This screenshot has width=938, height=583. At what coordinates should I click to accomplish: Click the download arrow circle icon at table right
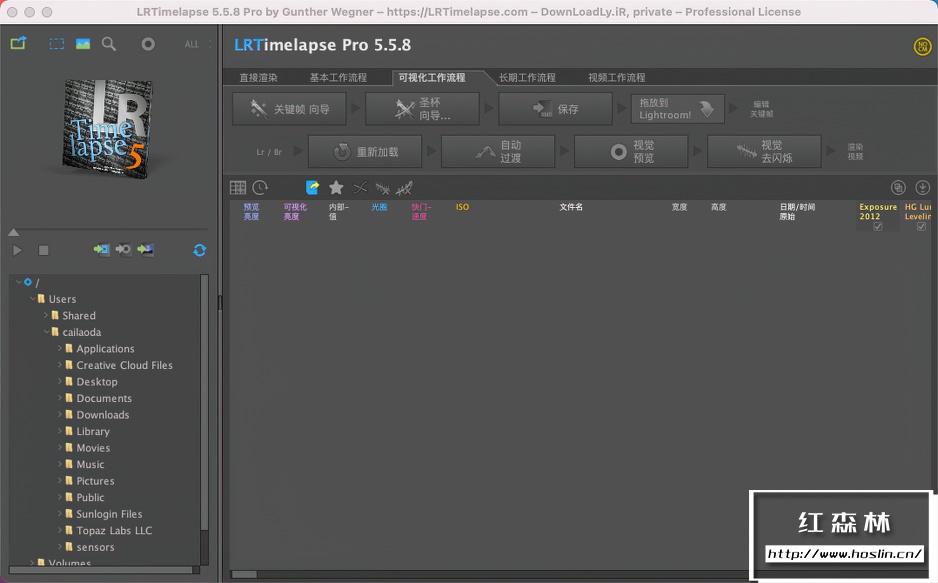tap(922, 188)
